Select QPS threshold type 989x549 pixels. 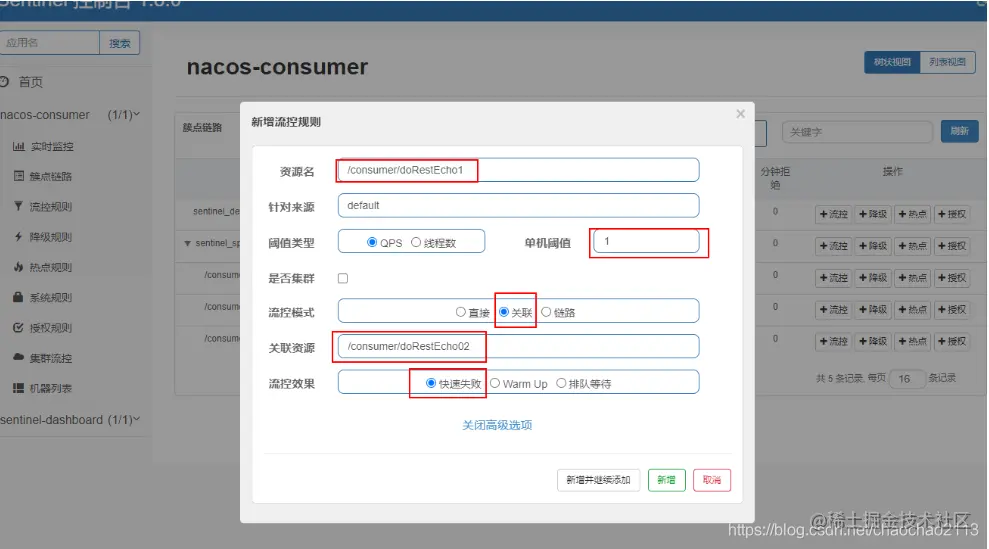[372, 242]
